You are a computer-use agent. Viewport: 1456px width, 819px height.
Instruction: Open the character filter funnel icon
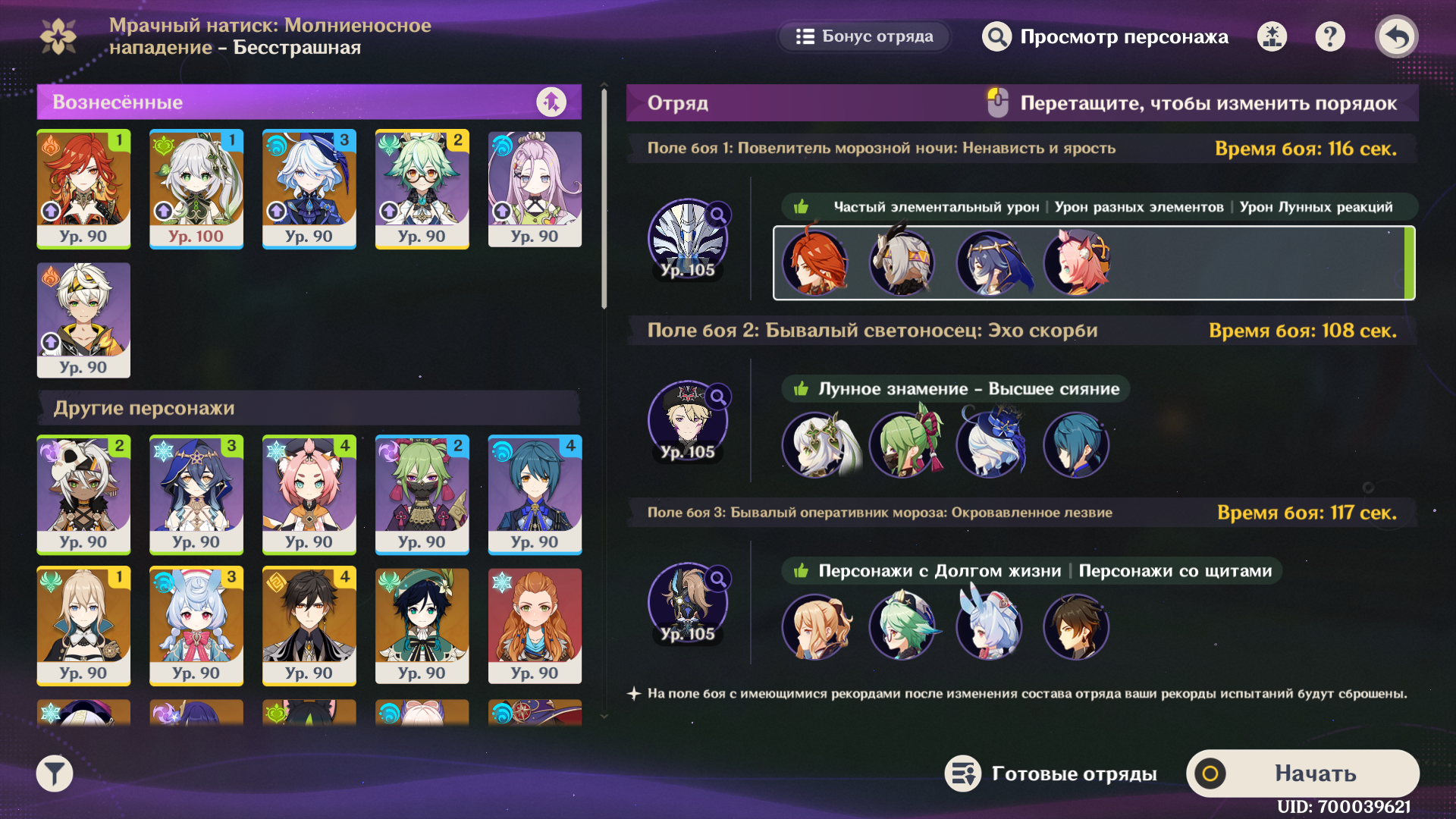click(x=55, y=773)
